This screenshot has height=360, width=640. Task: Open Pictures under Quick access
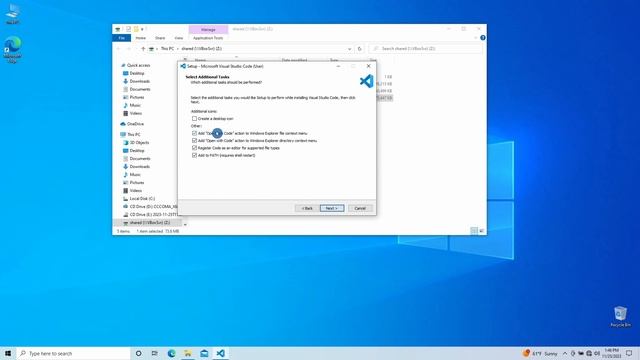[137, 97]
